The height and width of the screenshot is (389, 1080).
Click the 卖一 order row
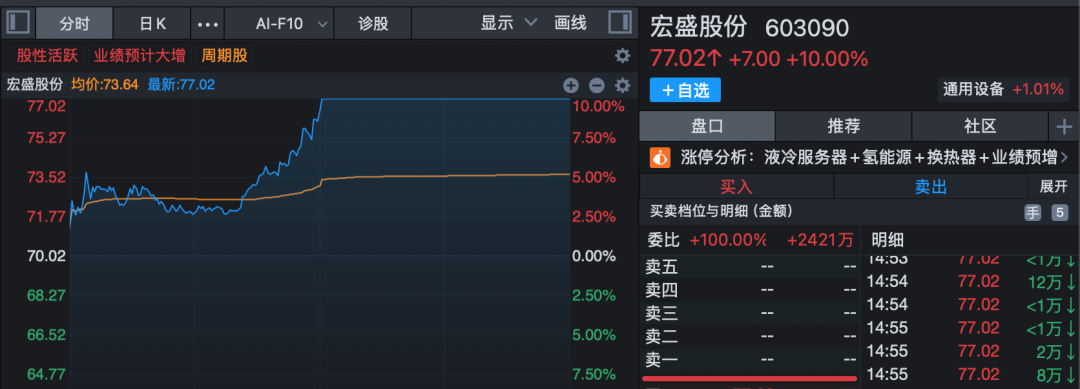pyautogui.click(x=751, y=359)
